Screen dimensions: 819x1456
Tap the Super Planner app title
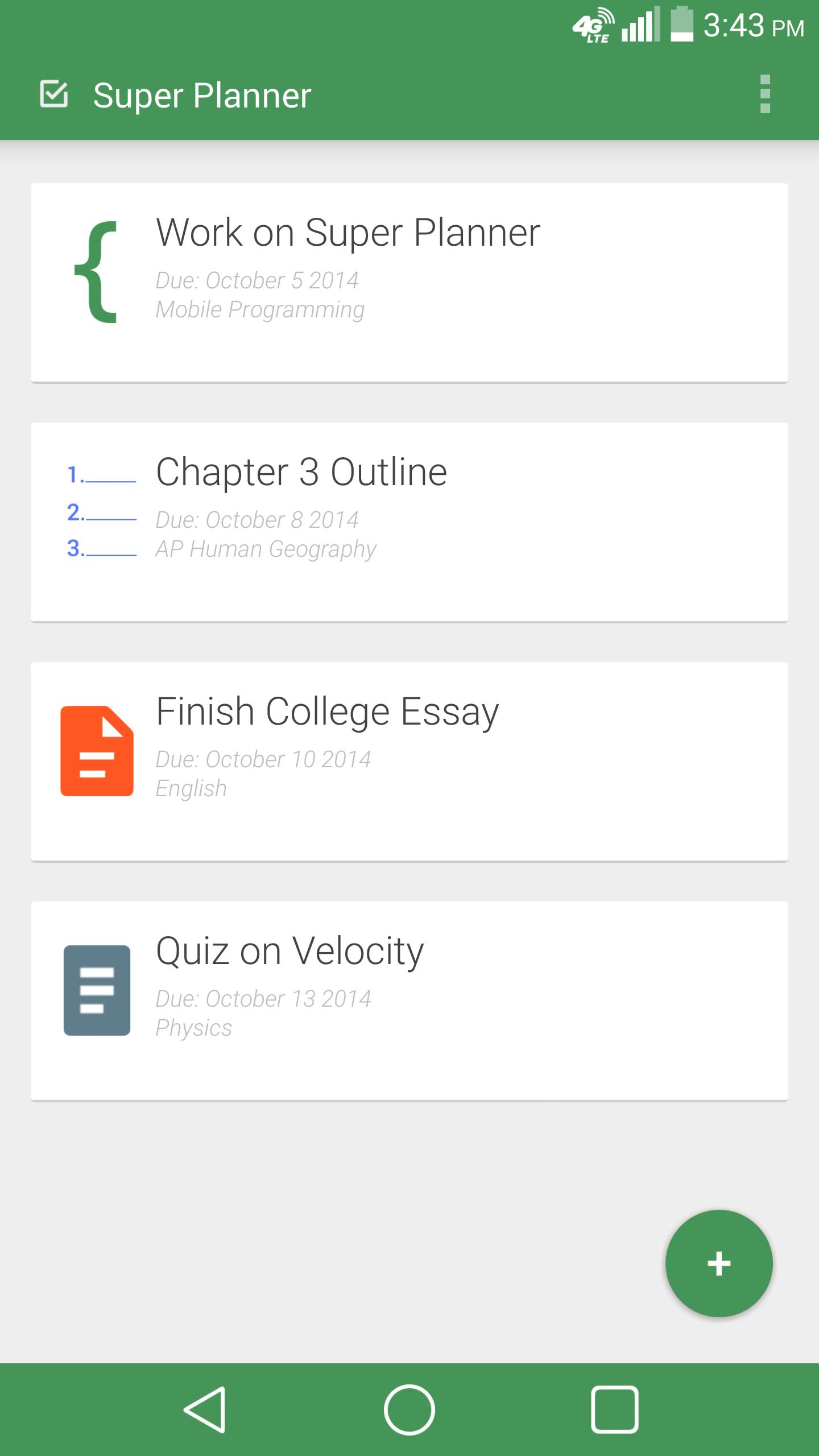pos(202,95)
